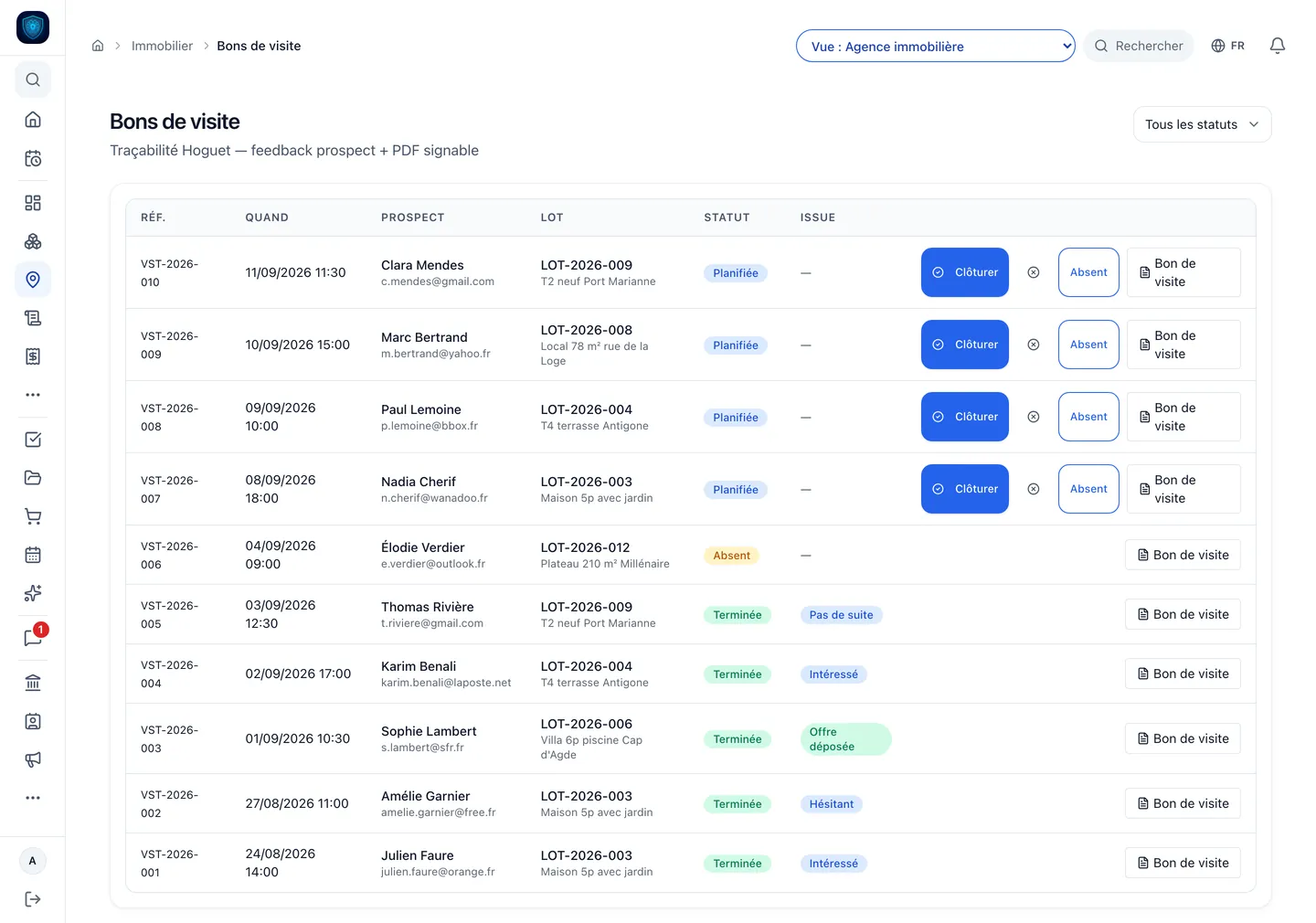Mark Paul Lemoine as Absent

pyautogui.click(x=1088, y=417)
